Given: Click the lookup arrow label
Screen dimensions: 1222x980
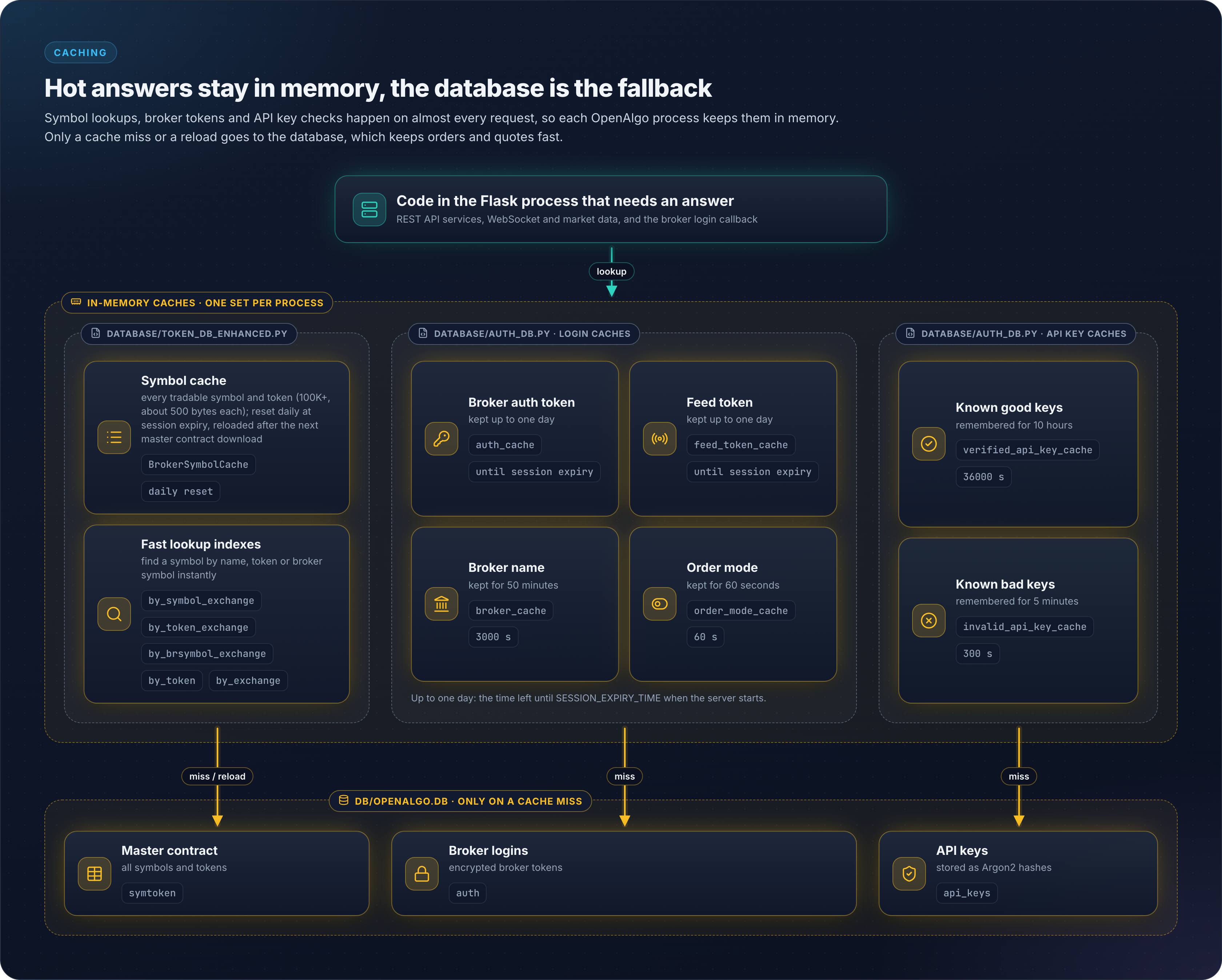Looking at the screenshot, I should click(611, 271).
